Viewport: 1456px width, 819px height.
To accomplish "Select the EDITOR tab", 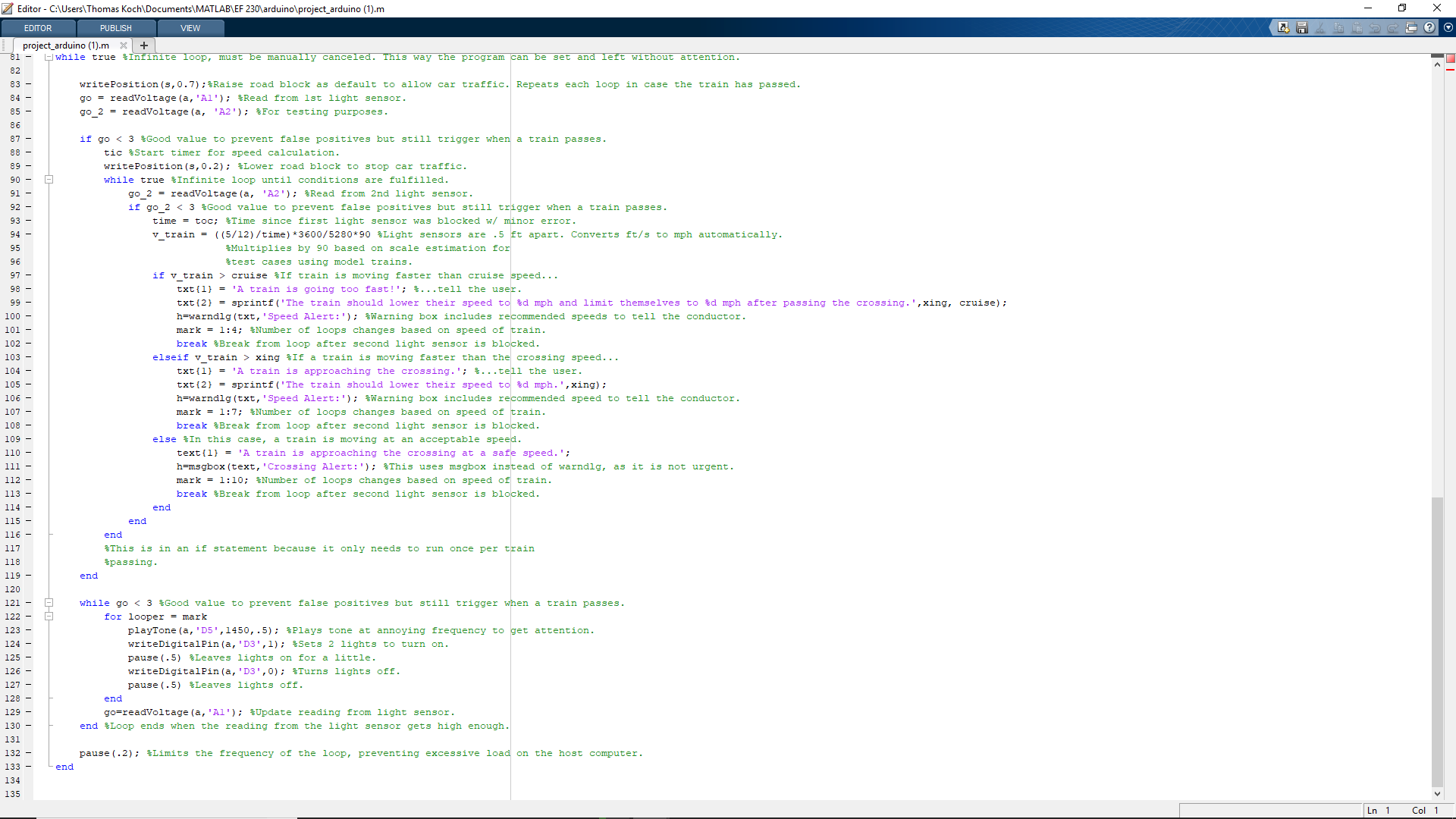I will [38, 28].
